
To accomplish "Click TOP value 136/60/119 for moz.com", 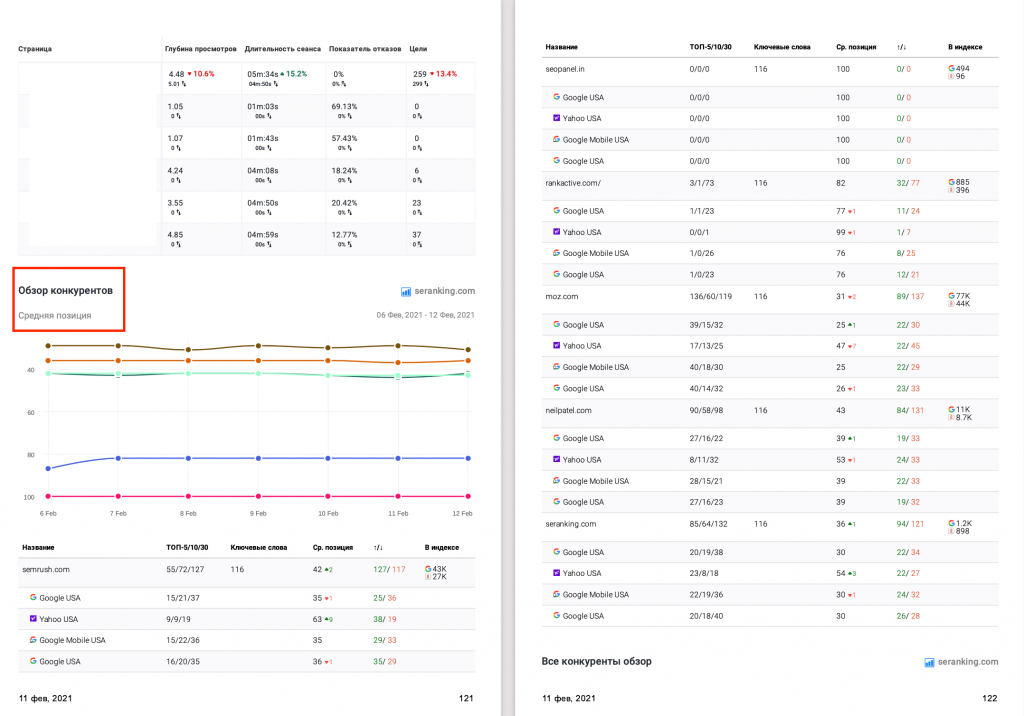I will tap(711, 297).
